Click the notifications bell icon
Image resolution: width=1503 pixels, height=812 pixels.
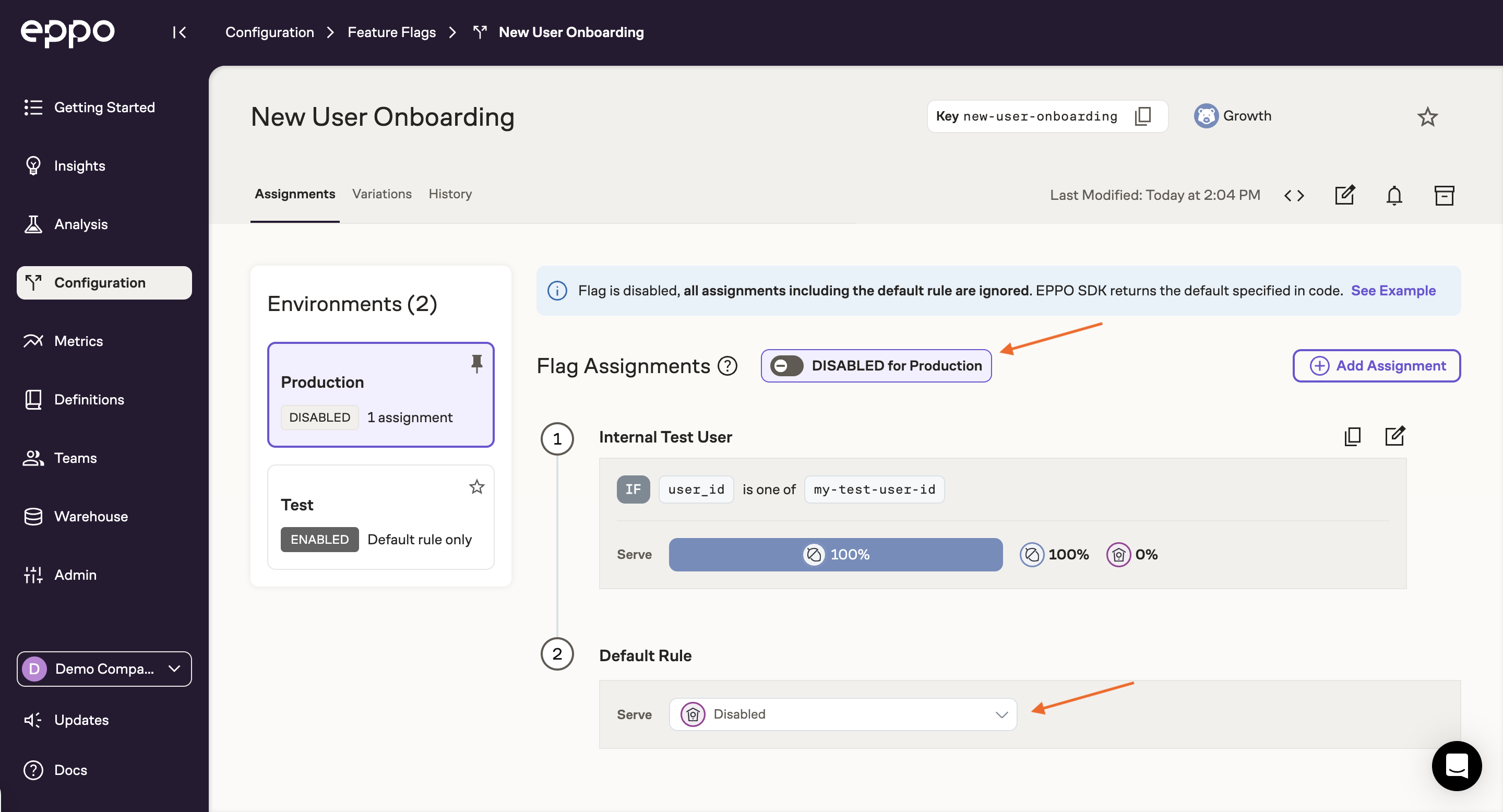click(x=1395, y=194)
